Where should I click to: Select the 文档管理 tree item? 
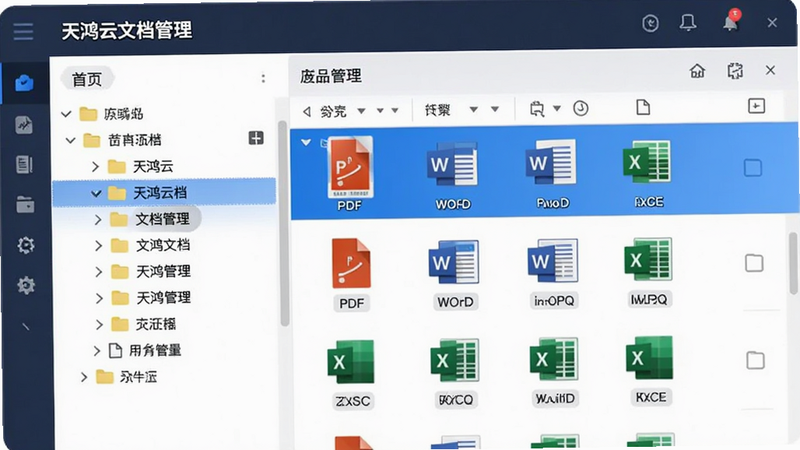[x=162, y=219]
